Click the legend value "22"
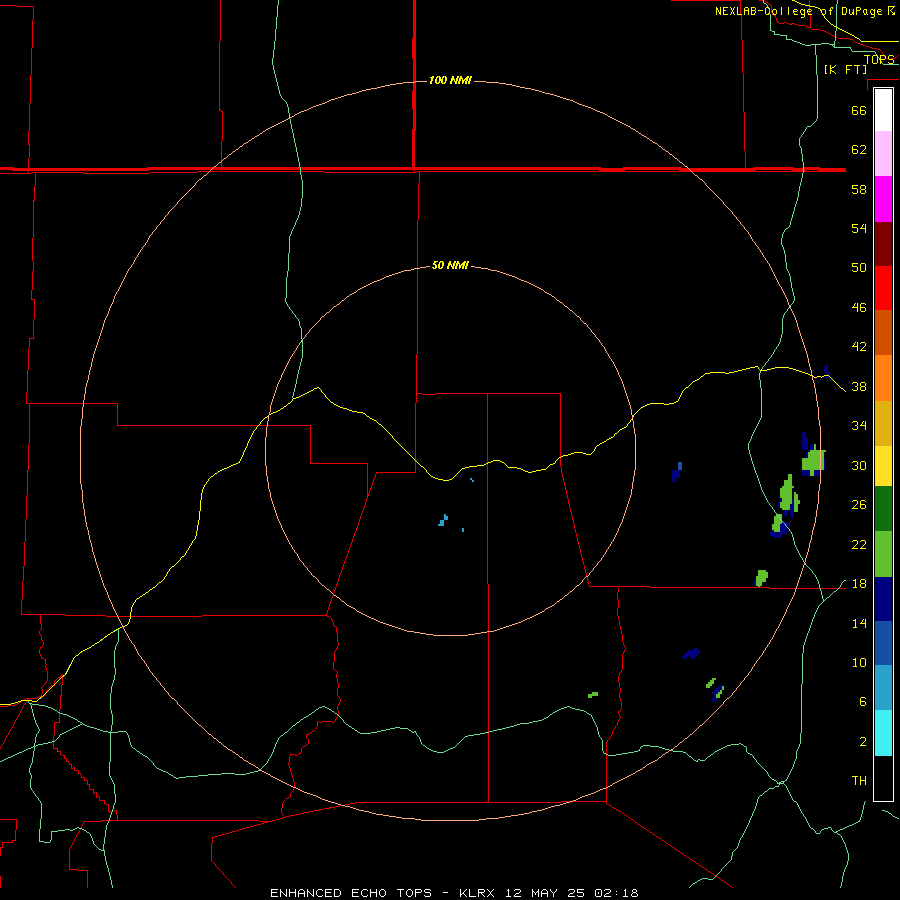The width and height of the screenshot is (900, 900). tap(859, 544)
